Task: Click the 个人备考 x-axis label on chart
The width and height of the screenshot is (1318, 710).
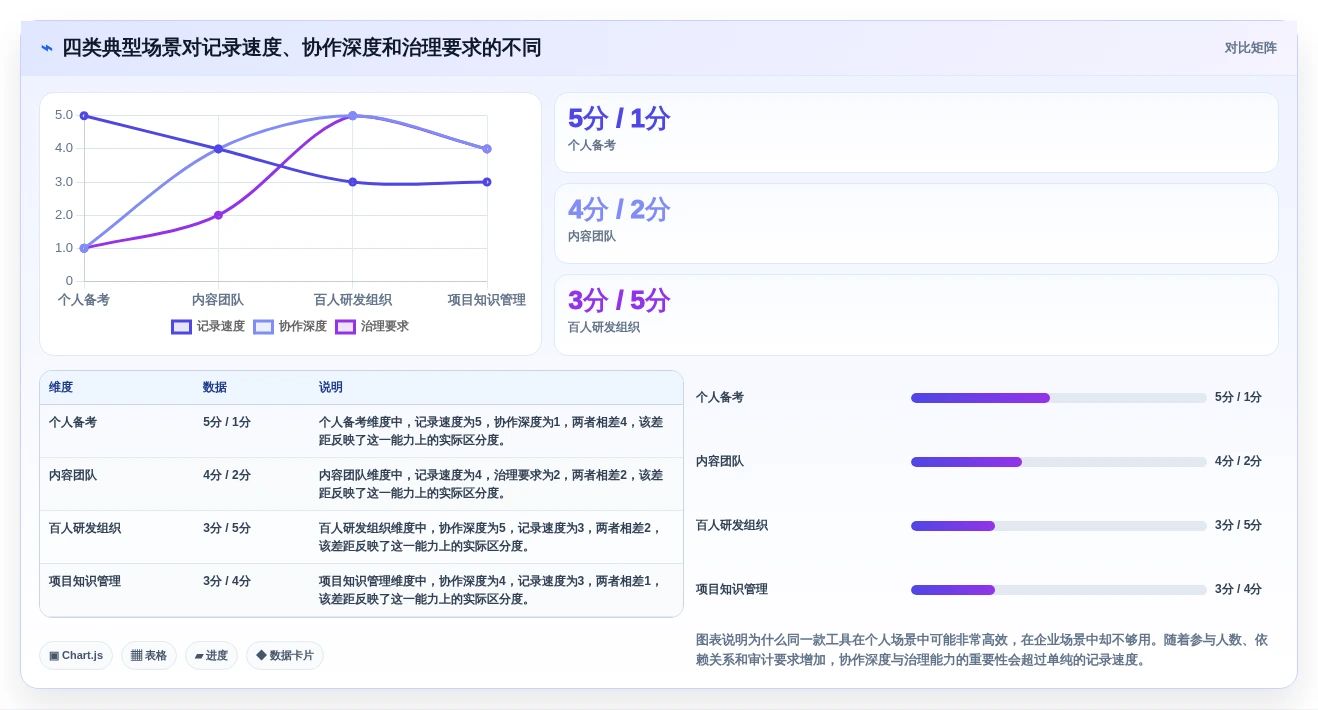Action: (84, 300)
